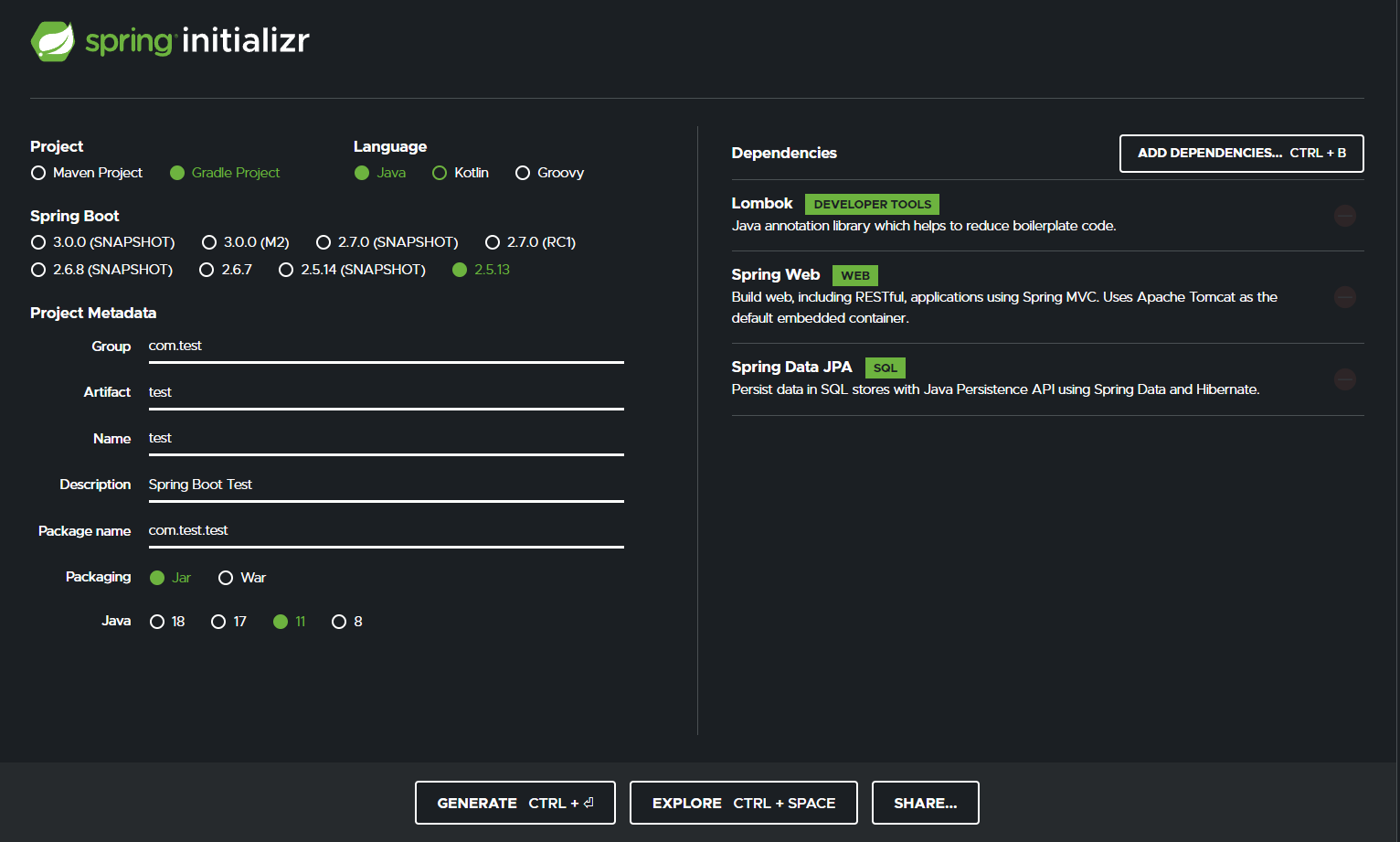The image size is (1400, 842).
Task: Set packaging to Jar
Action: tap(157, 578)
